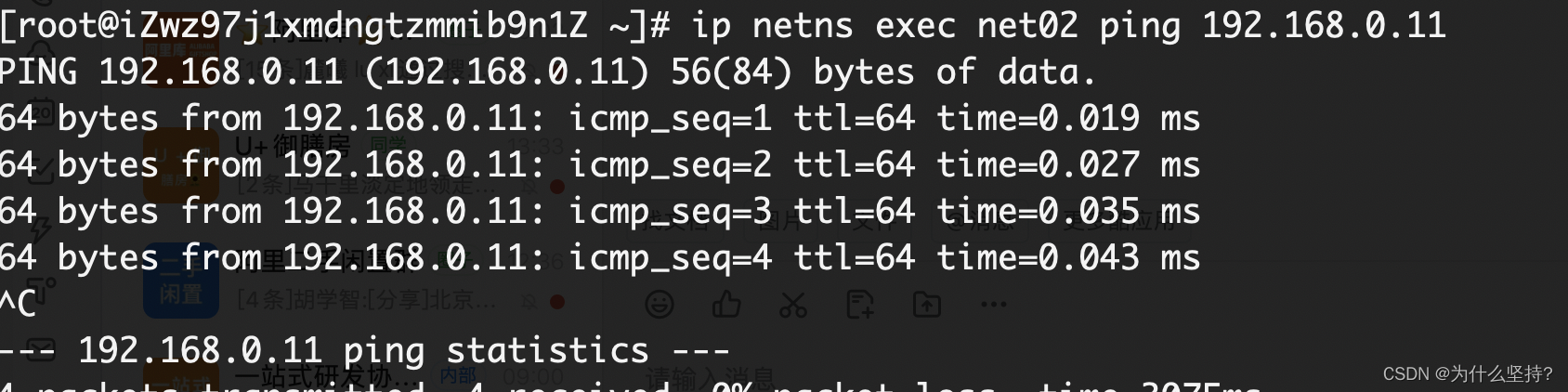1568x392 pixels.
Task: Click the CSDN @为什么坚持? watermark link
Action: coord(1468,373)
